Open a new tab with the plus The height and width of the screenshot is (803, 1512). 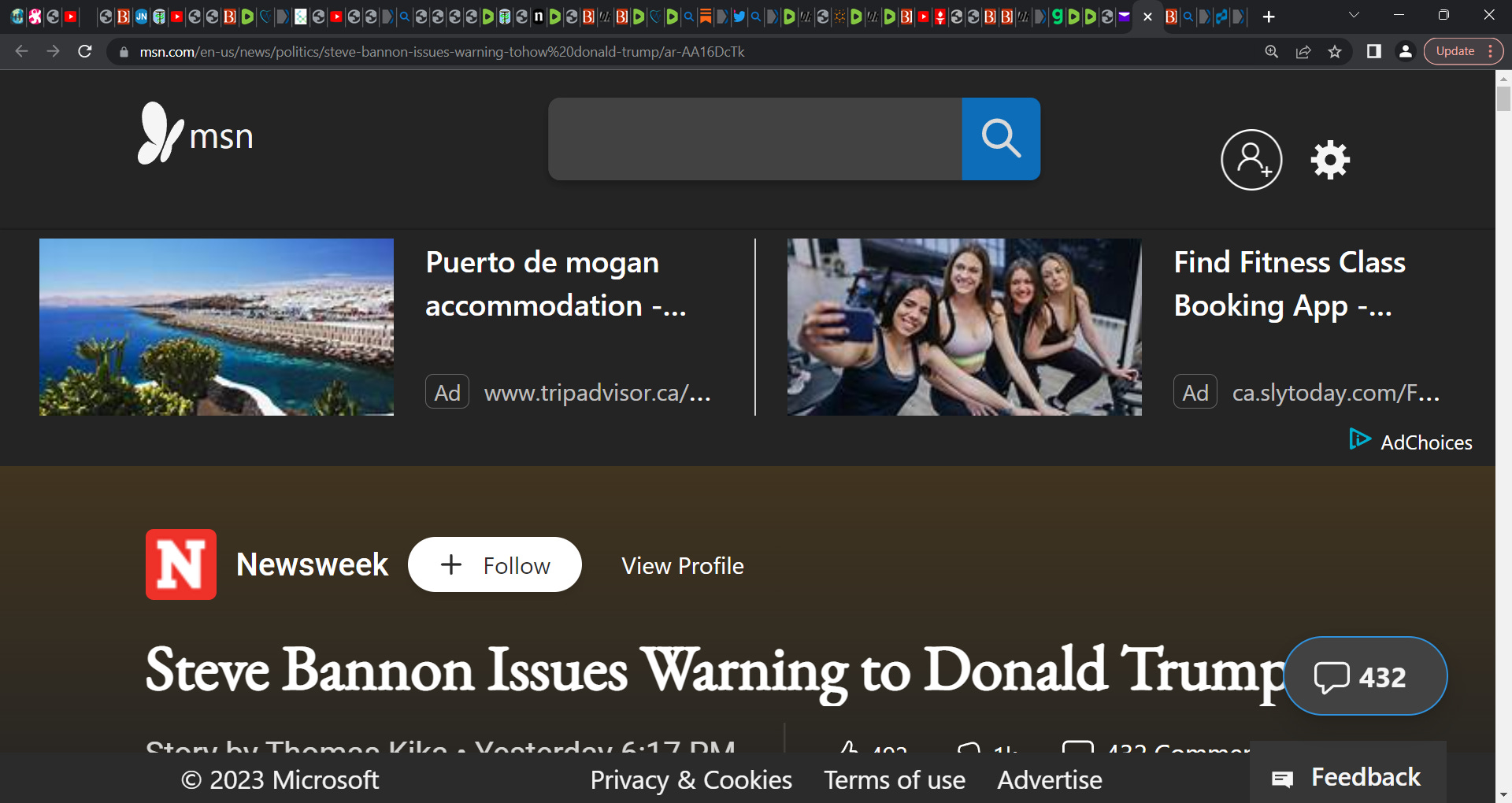point(1269,17)
